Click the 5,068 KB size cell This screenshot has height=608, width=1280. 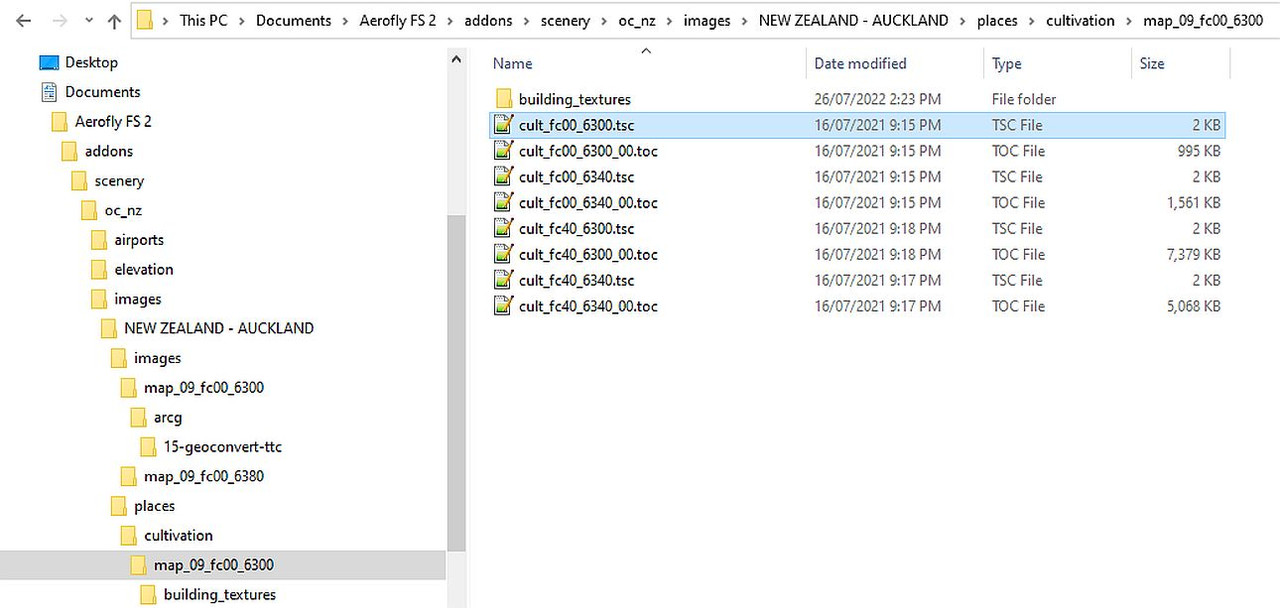[x=1193, y=306]
